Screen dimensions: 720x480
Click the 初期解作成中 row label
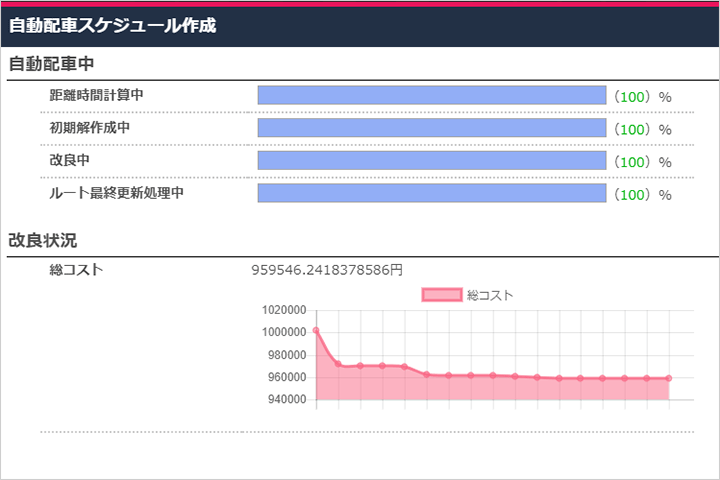point(90,128)
